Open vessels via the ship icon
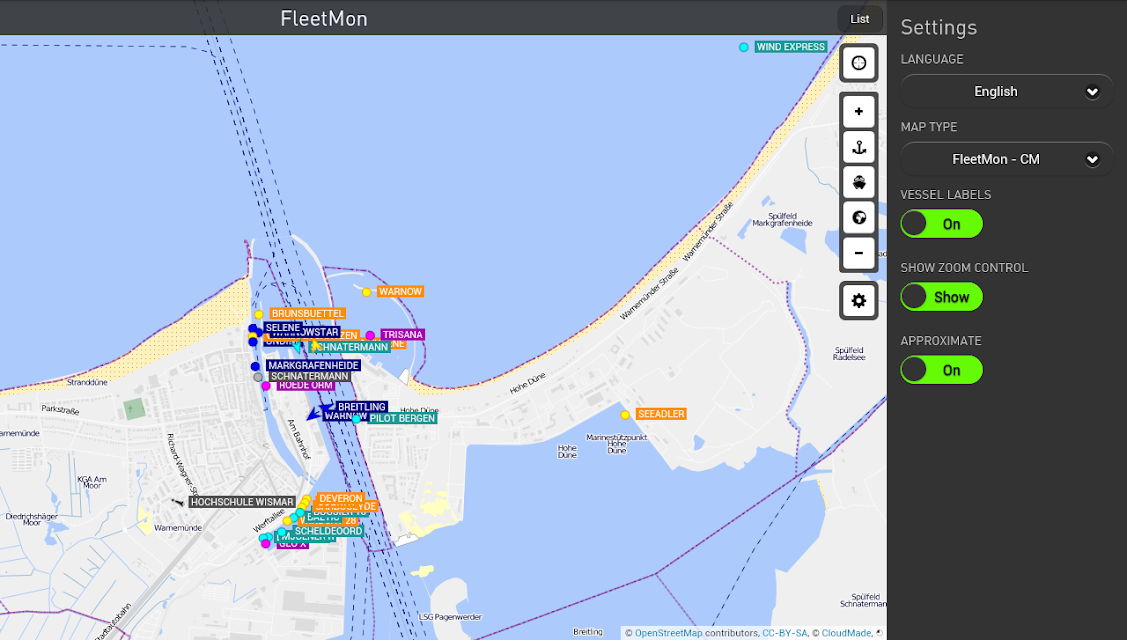The image size is (1127, 640). pyautogui.click(x=858, y=183)
